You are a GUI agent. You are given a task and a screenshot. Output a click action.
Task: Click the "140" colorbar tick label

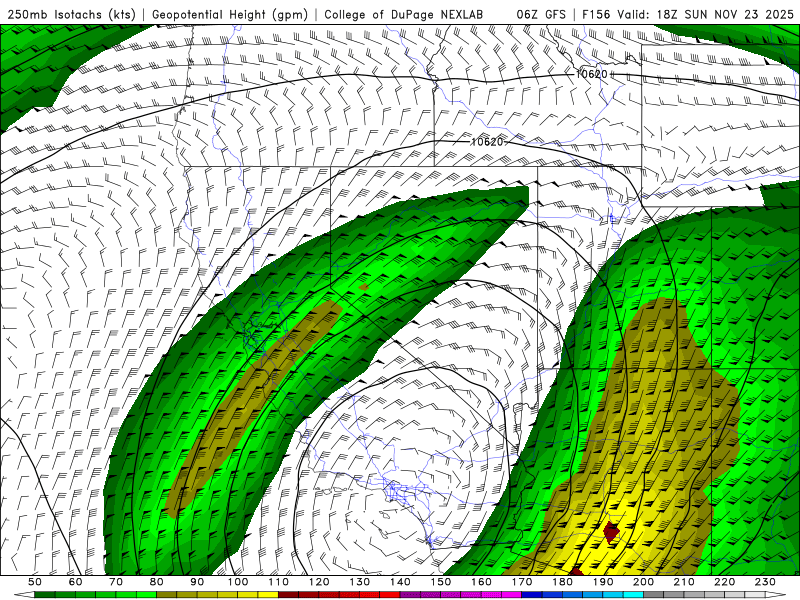[x=400, y=582]
